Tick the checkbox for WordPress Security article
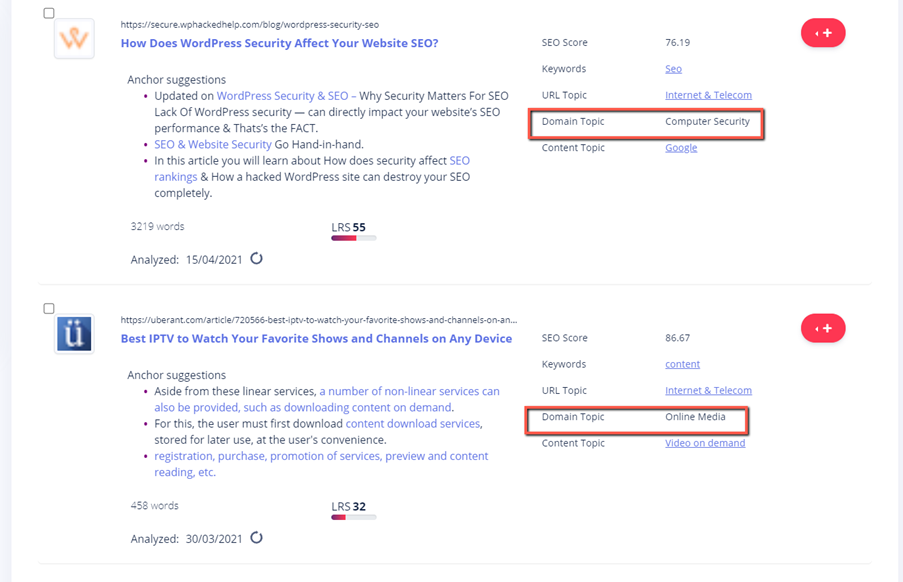Screen dimensions: 903x582 [49, 13]
